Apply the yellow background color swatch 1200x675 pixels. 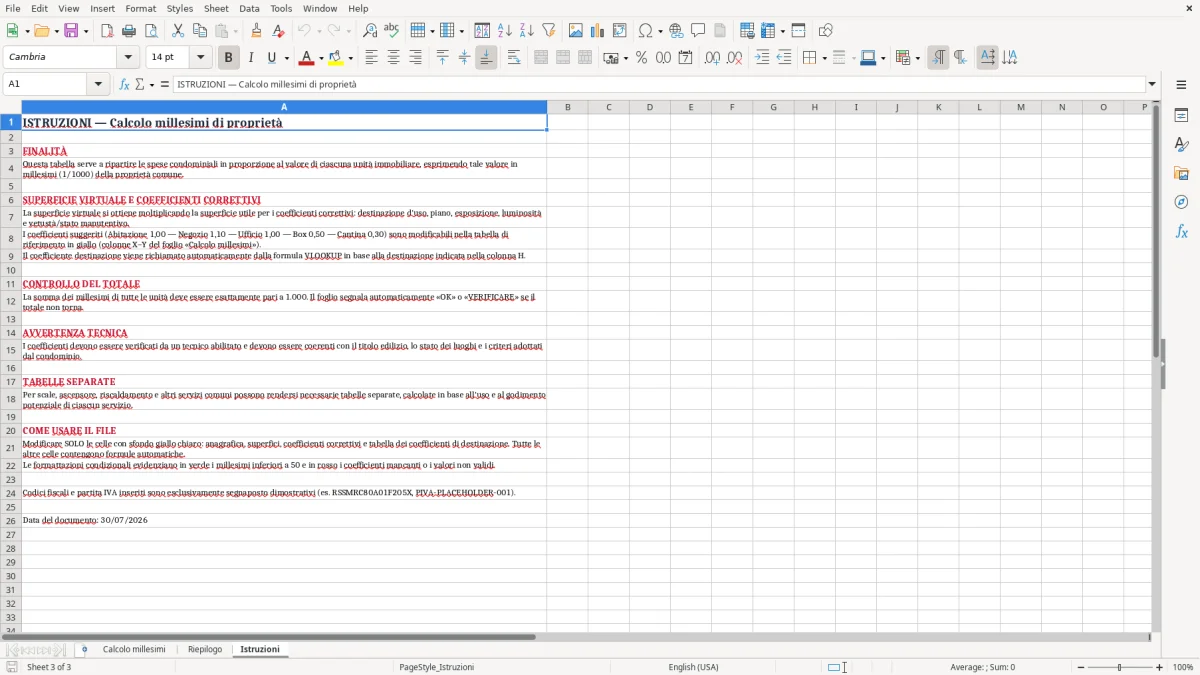coord(336,58)
